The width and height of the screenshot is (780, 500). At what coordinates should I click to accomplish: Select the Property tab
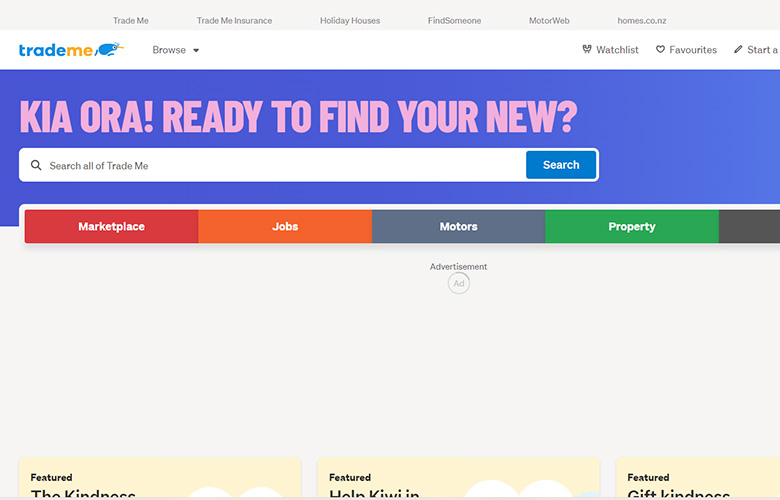(632, 226)
